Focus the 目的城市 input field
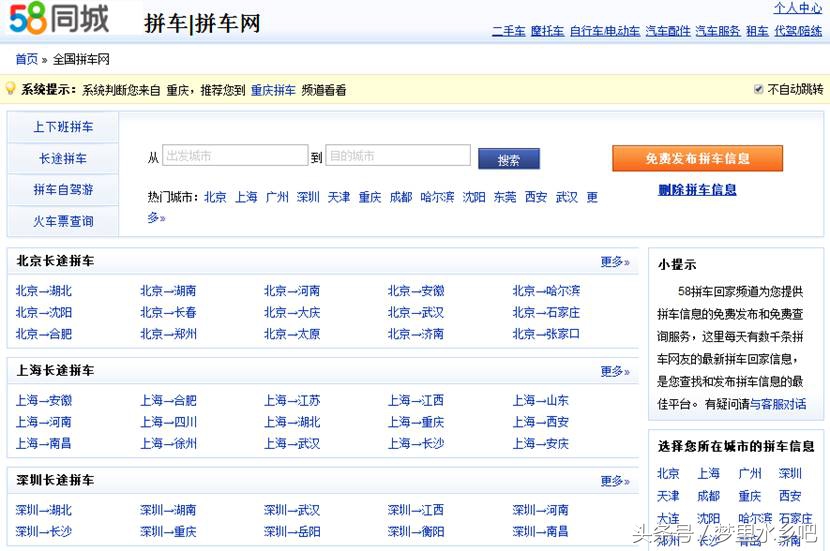Viewport: 830px width, 551px height. 398,156
